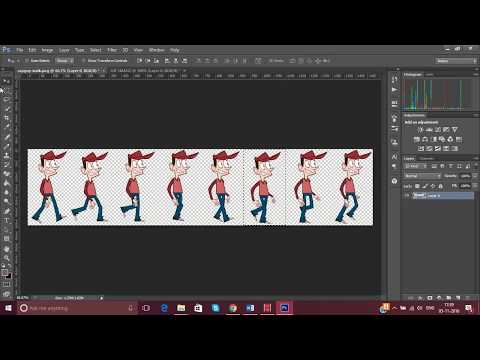Open the workspace switcher dropdown

click(x=456, y=61)
